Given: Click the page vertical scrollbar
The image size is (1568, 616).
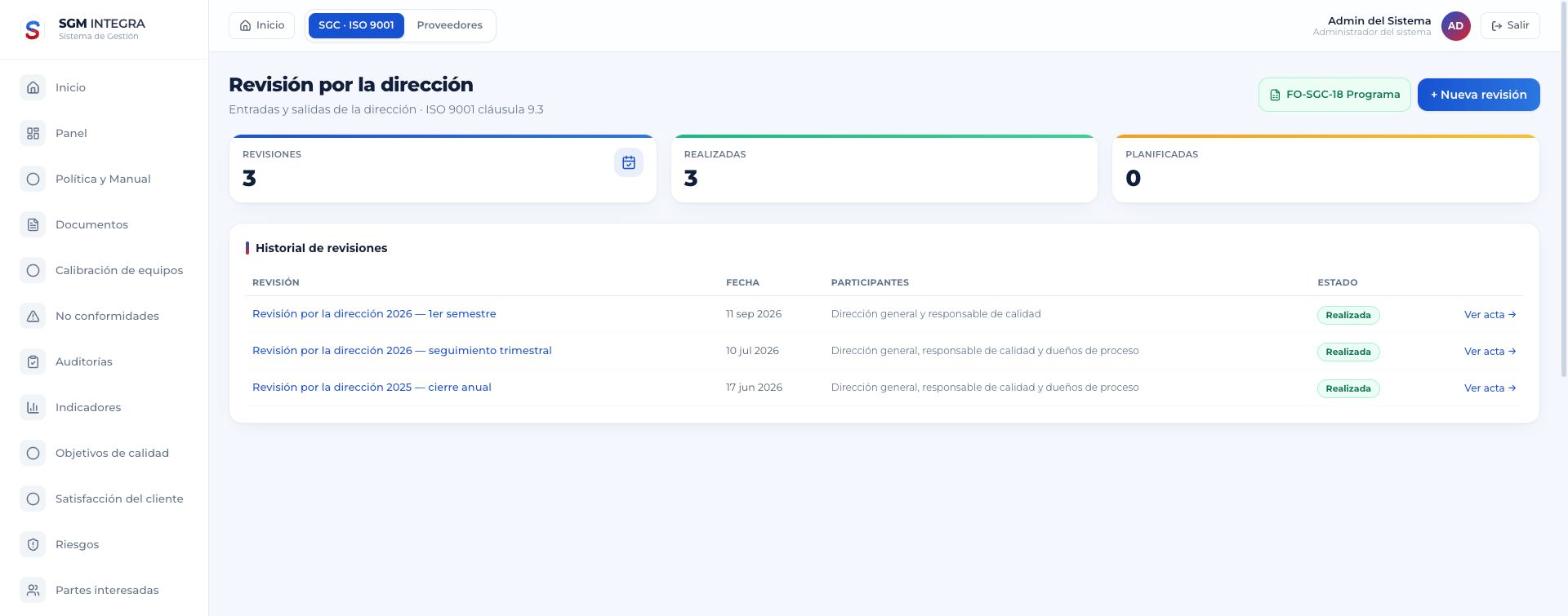Looking at the screenshot, I should (1563, 189).
